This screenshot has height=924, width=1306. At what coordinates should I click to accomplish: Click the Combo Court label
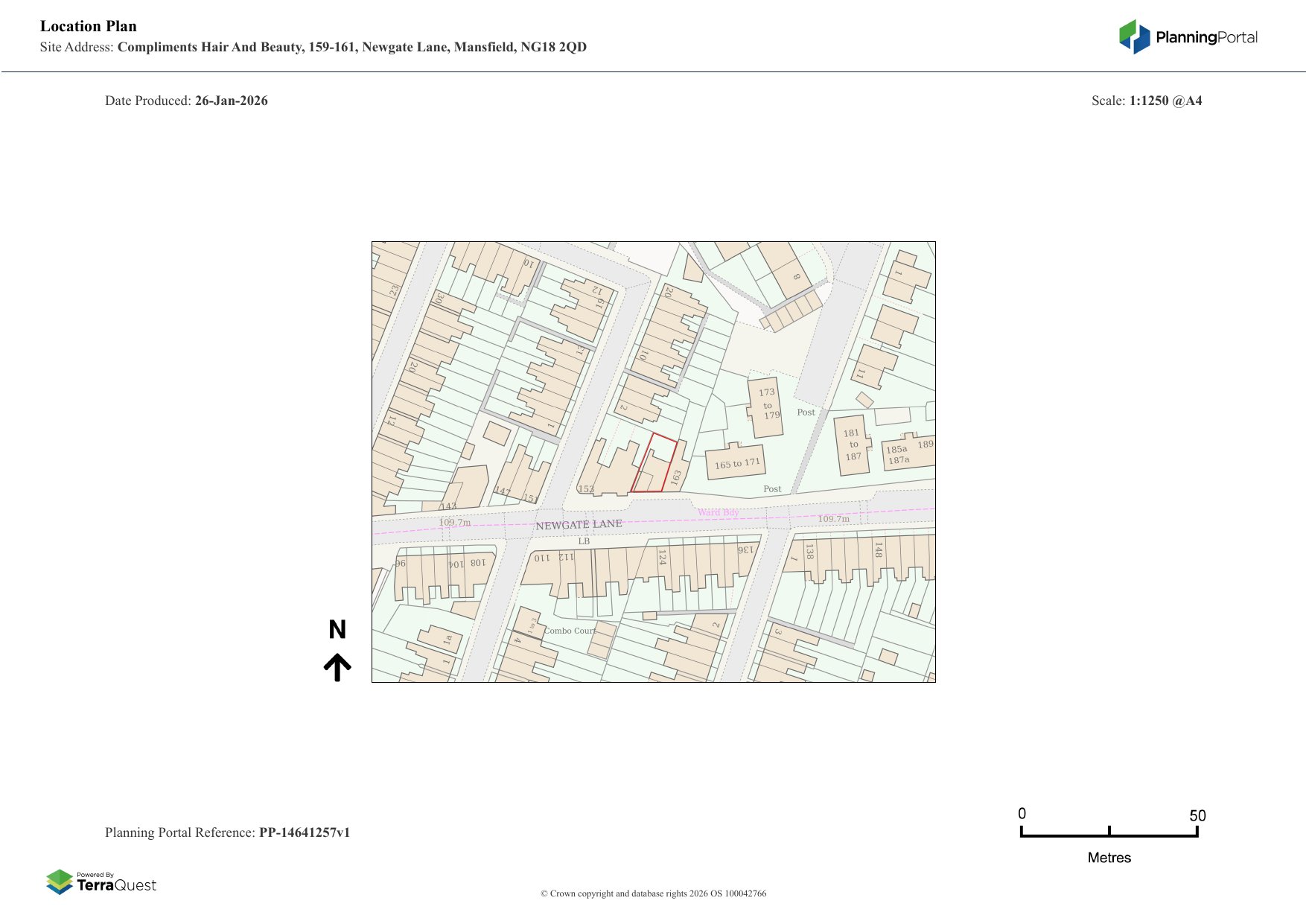pos(570,631)
